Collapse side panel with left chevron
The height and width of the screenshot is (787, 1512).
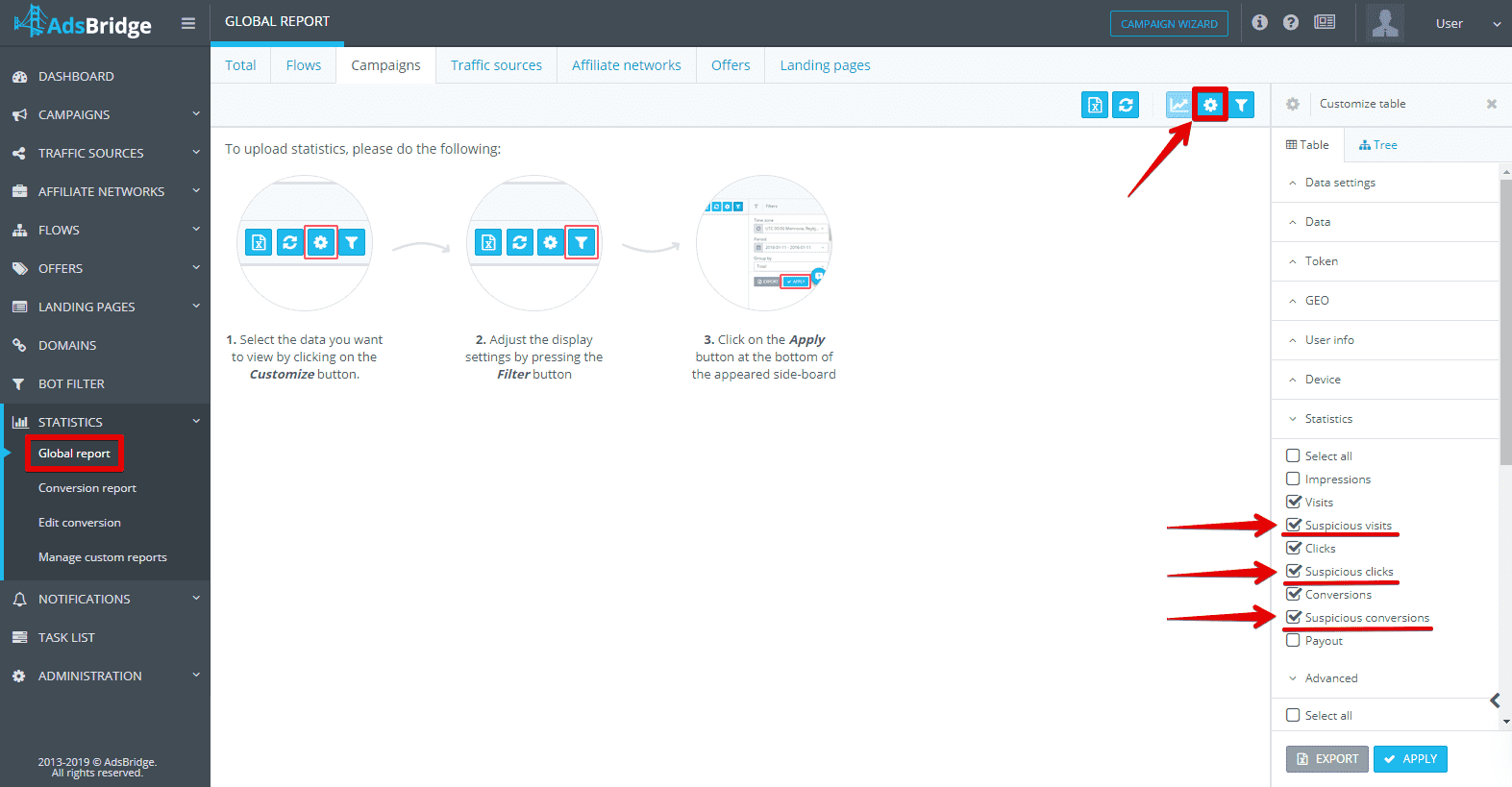click(x=1495, y=701)
